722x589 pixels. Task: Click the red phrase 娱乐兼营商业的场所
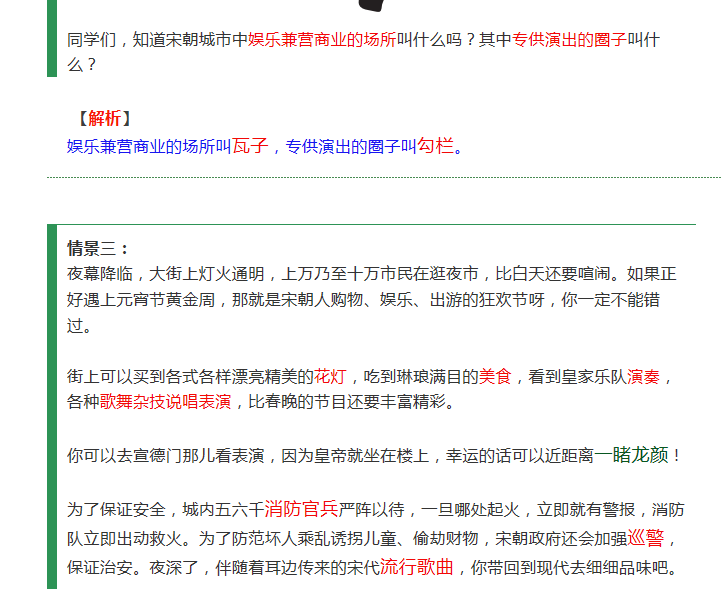[x=322, y=40]
